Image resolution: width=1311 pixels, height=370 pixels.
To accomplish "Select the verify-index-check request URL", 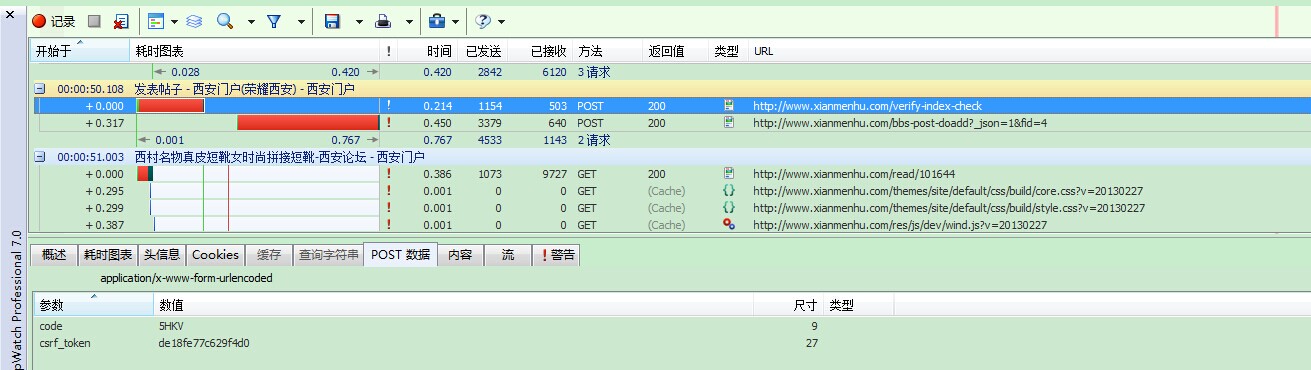I will [867, 106].
